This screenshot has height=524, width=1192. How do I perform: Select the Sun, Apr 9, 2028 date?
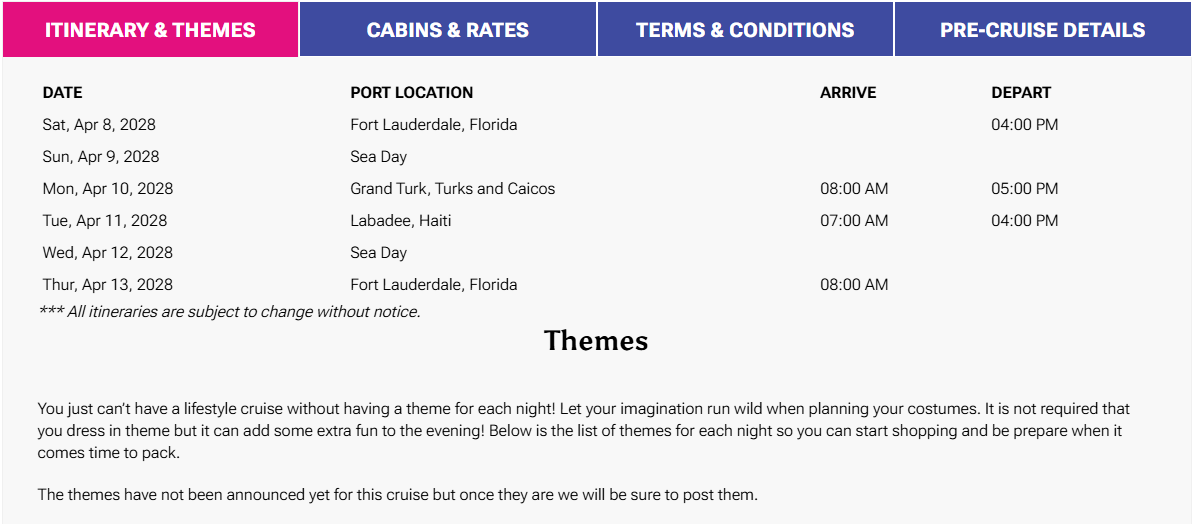tap(100, 157)
